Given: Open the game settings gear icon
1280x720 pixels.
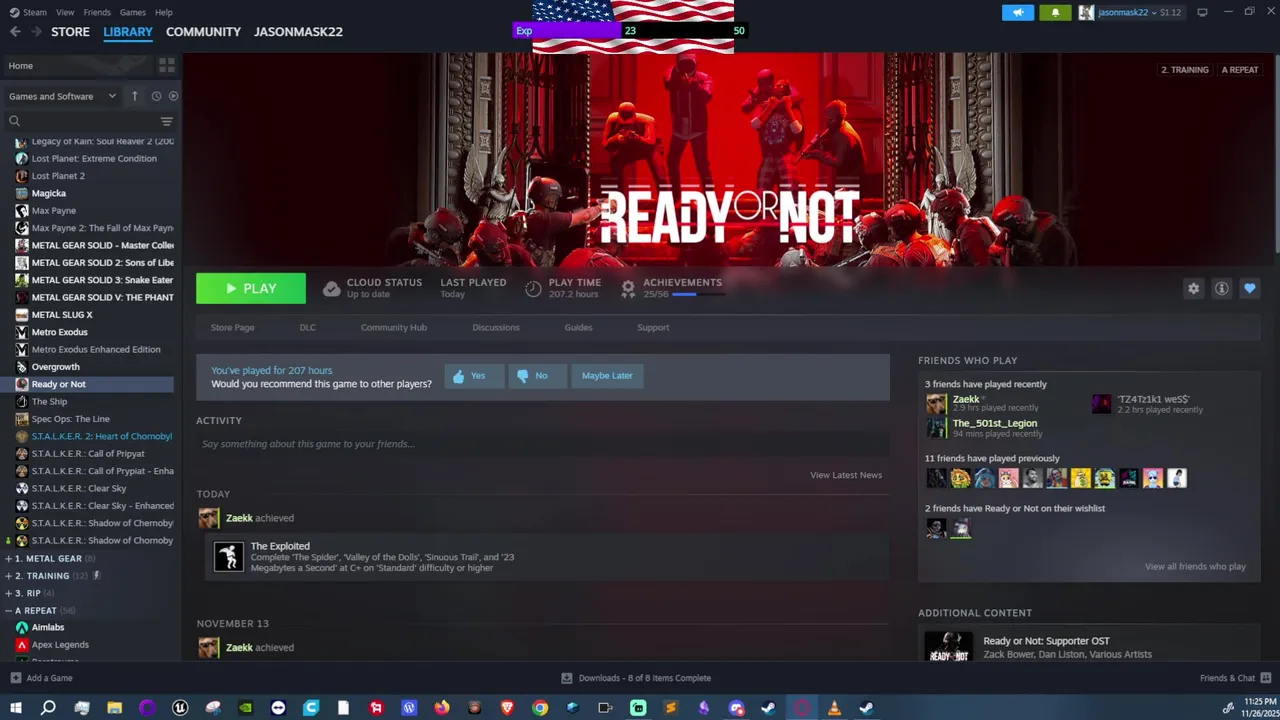Looking at the screenshot, I should click(1193, 288).
